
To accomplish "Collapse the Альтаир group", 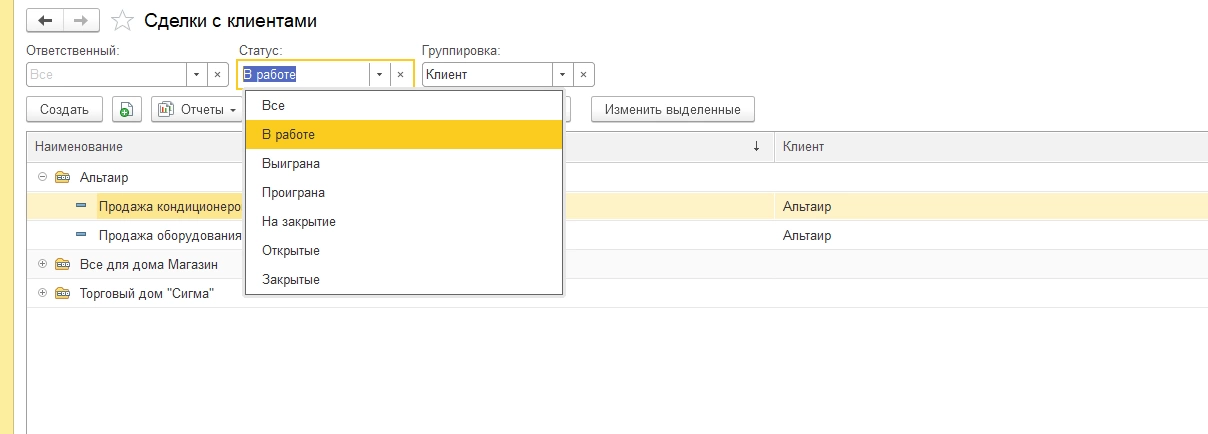I will pyautogui.click(x=42, y=177).
